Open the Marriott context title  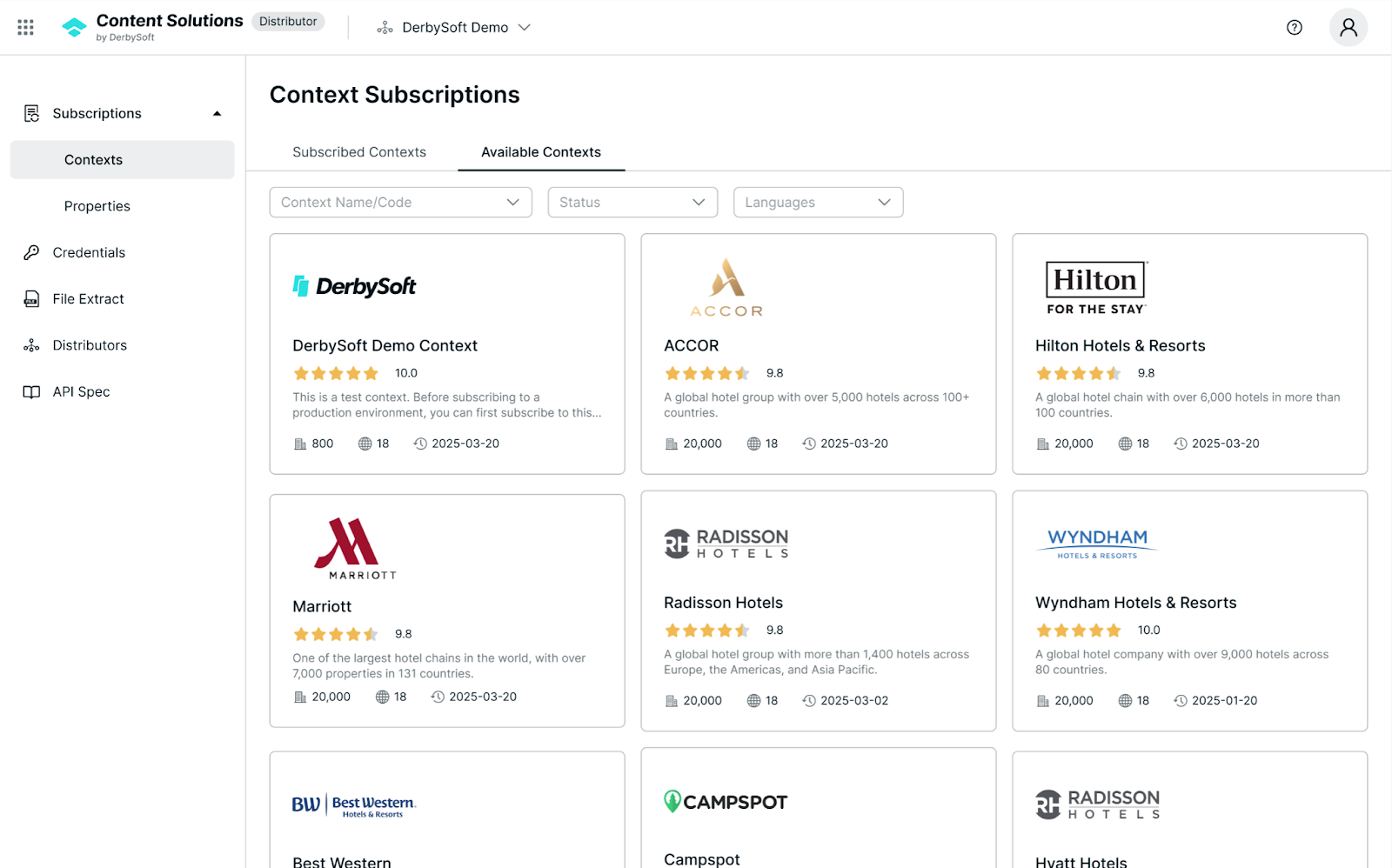(x=322, y=607)
